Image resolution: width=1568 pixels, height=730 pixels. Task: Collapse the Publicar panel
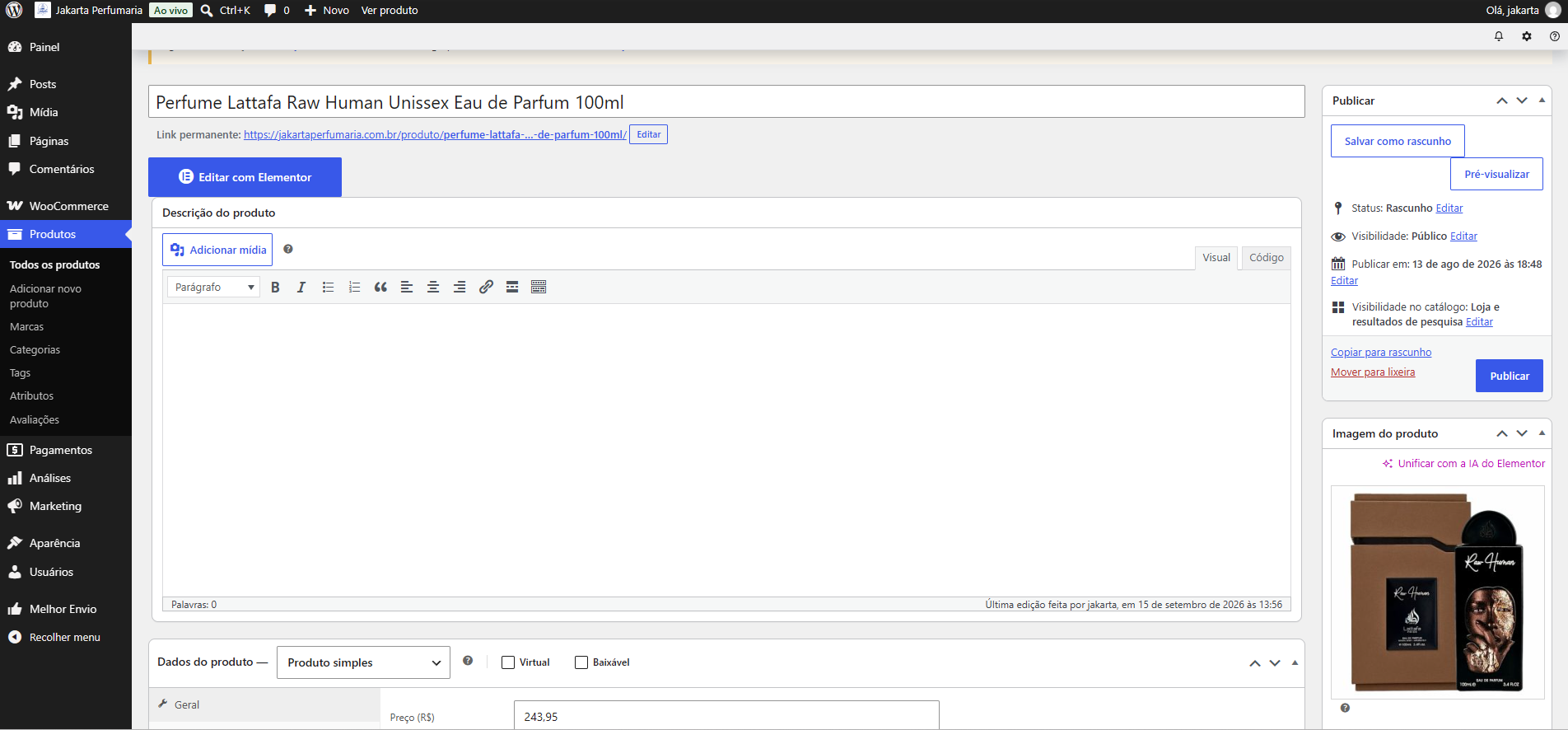coord(1542,101)
